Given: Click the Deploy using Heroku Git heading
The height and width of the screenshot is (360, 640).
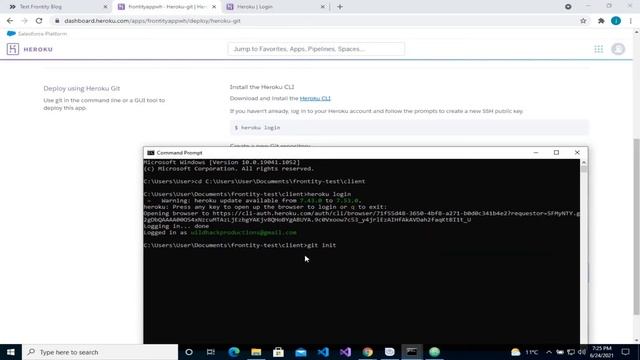Looking at the screenshot, I should pyautogui.click(x=82, y=88).
